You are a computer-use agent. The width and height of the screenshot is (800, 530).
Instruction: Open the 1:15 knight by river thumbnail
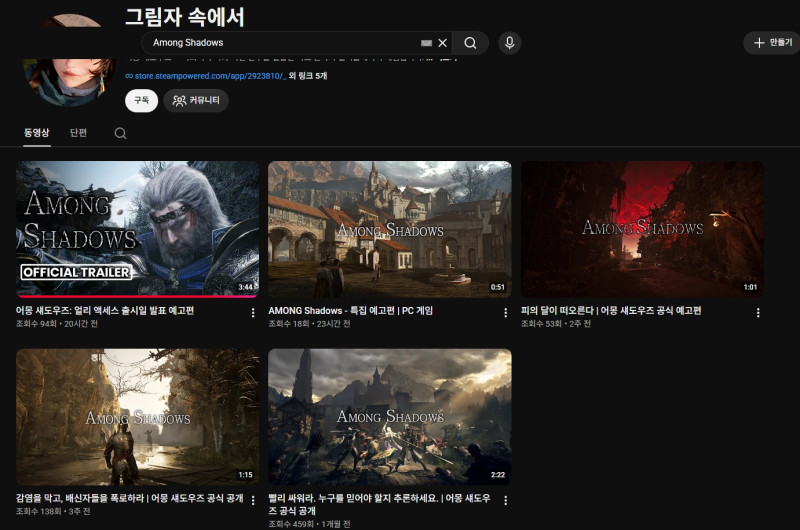pyautogui.click(x=137, y=417)
